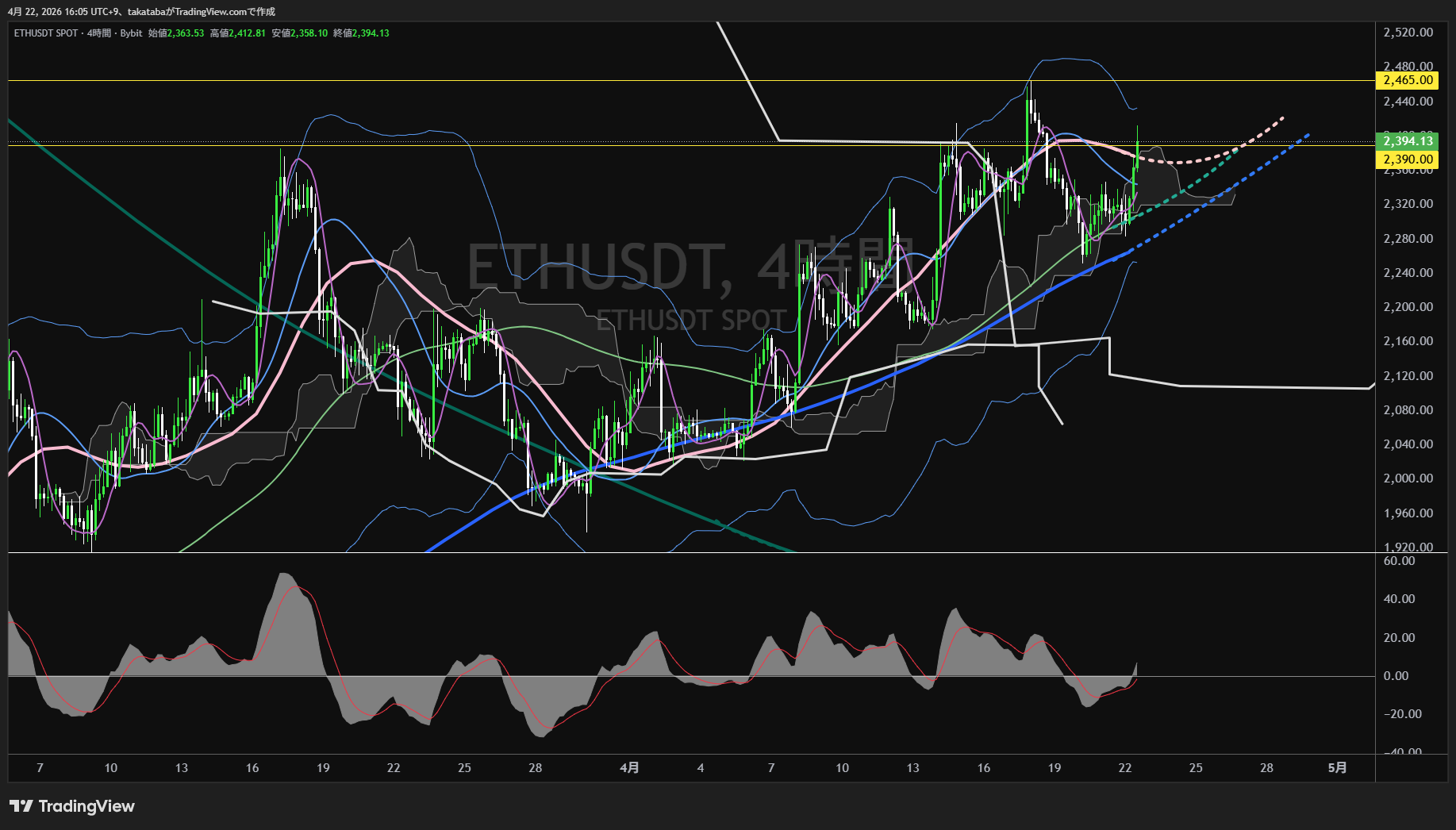The width and height of the screenshot is (1456, 830).
Task: Click the open value 2,363.53 in header
Action: click(x=186, y=33)
